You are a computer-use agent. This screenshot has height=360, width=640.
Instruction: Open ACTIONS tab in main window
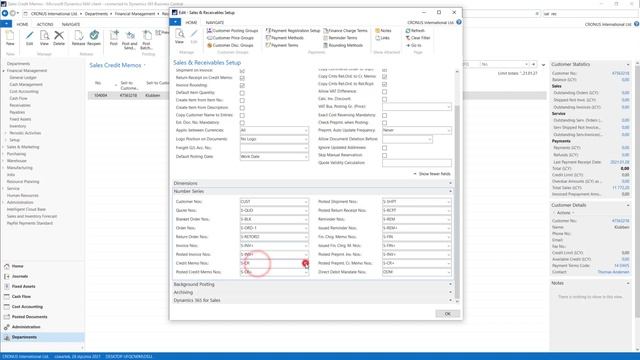tap(45, 24)
